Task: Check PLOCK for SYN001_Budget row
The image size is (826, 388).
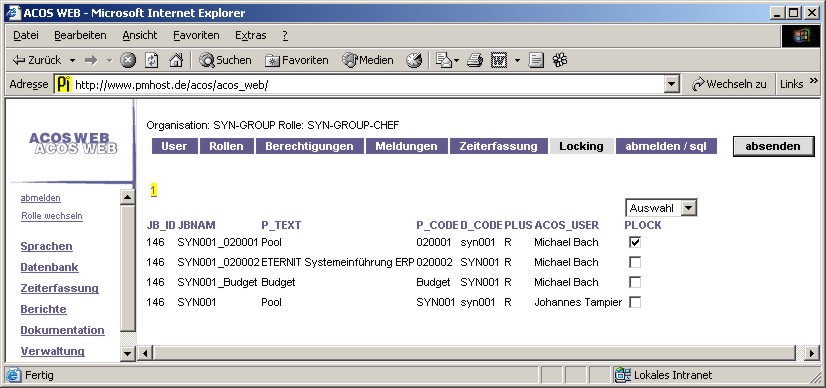Action: point(635,282)
